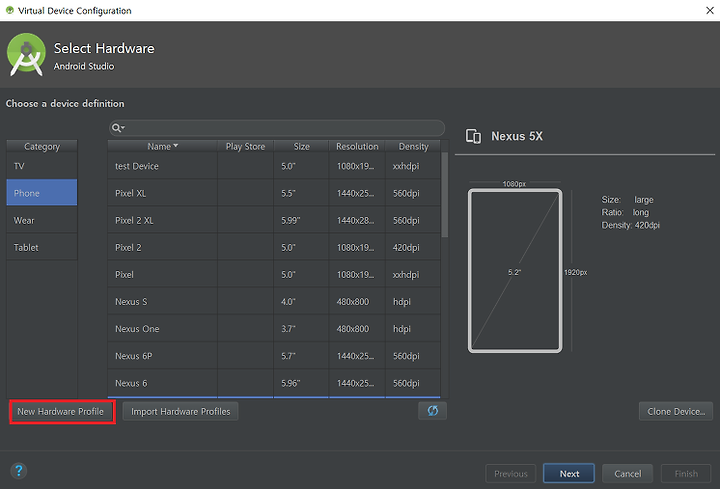This screenshot has width=720, height=489.
Task: Click the Clone Device button
Action: 675,411
